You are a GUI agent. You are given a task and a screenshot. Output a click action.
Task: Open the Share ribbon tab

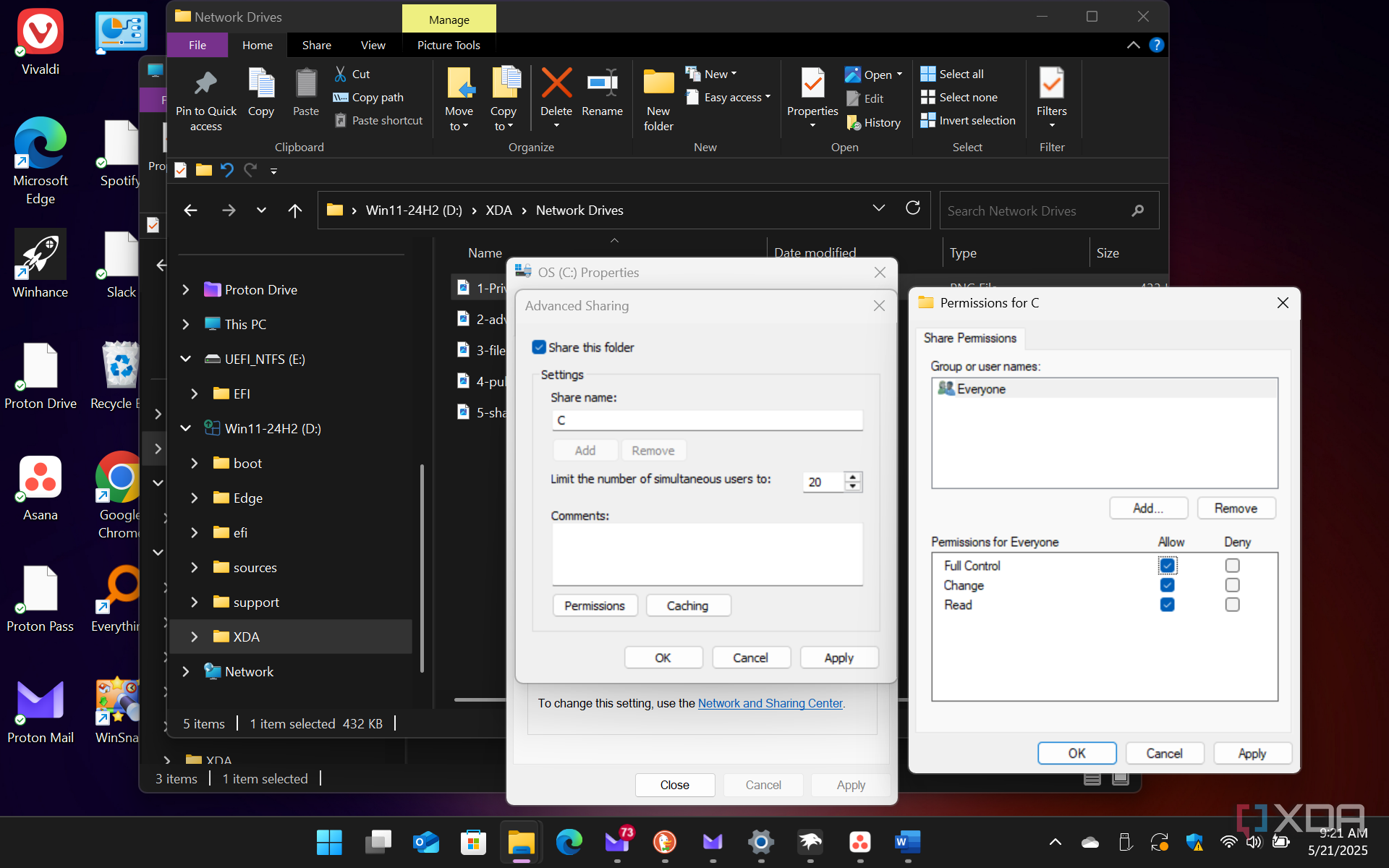click(316, 45)
